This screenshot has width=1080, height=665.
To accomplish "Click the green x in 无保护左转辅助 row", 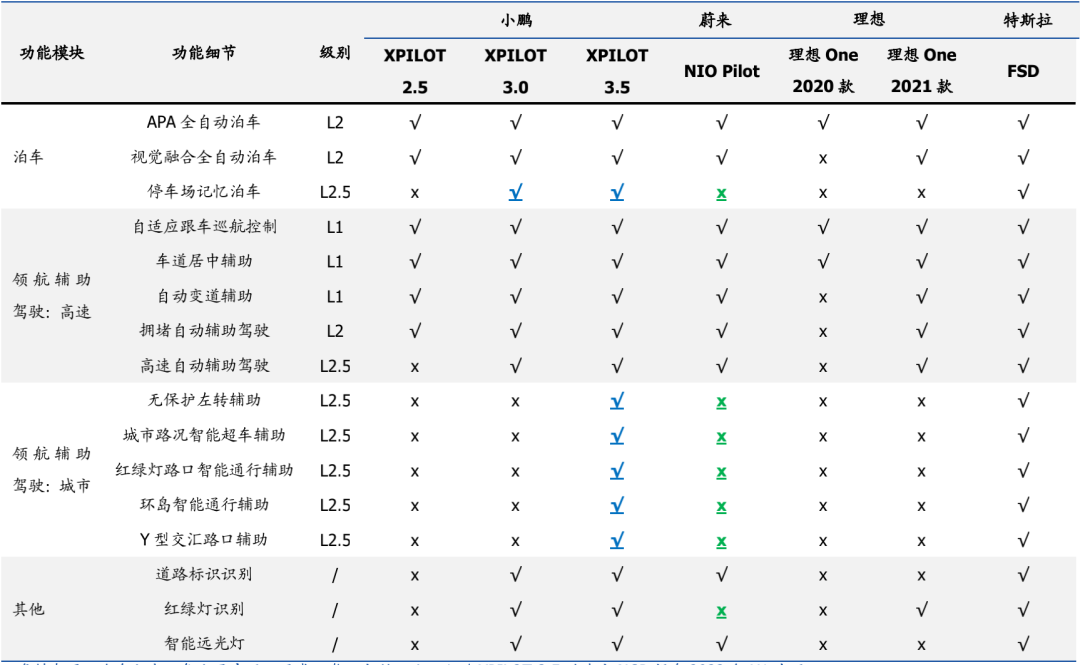I will pos(721,402).
